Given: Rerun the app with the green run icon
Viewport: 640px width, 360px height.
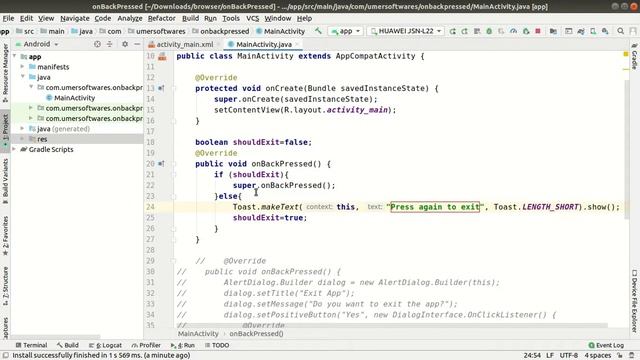Looking at the screenshot, I should pos(452,31).
